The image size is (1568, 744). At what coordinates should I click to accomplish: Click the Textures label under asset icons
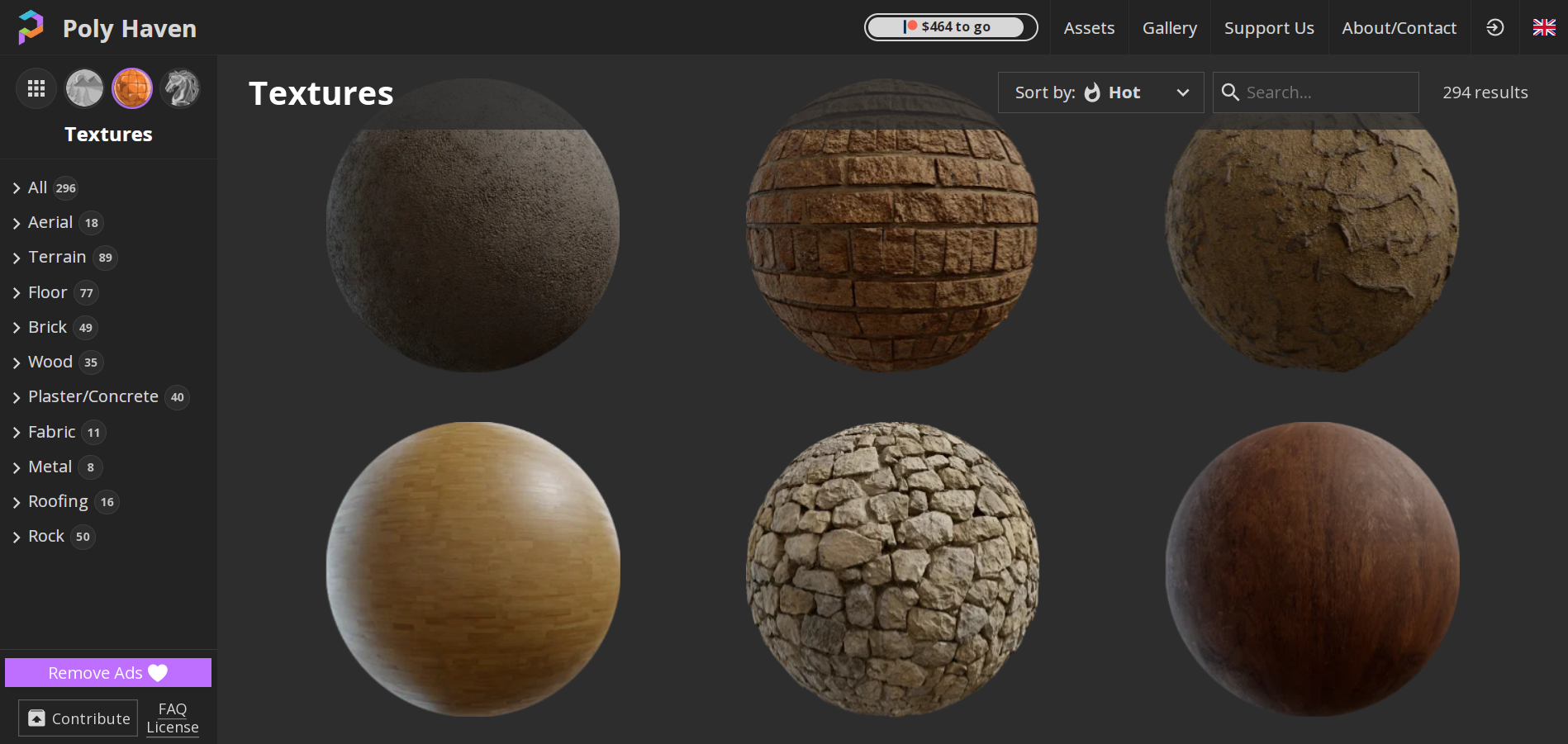pos(108,134)
